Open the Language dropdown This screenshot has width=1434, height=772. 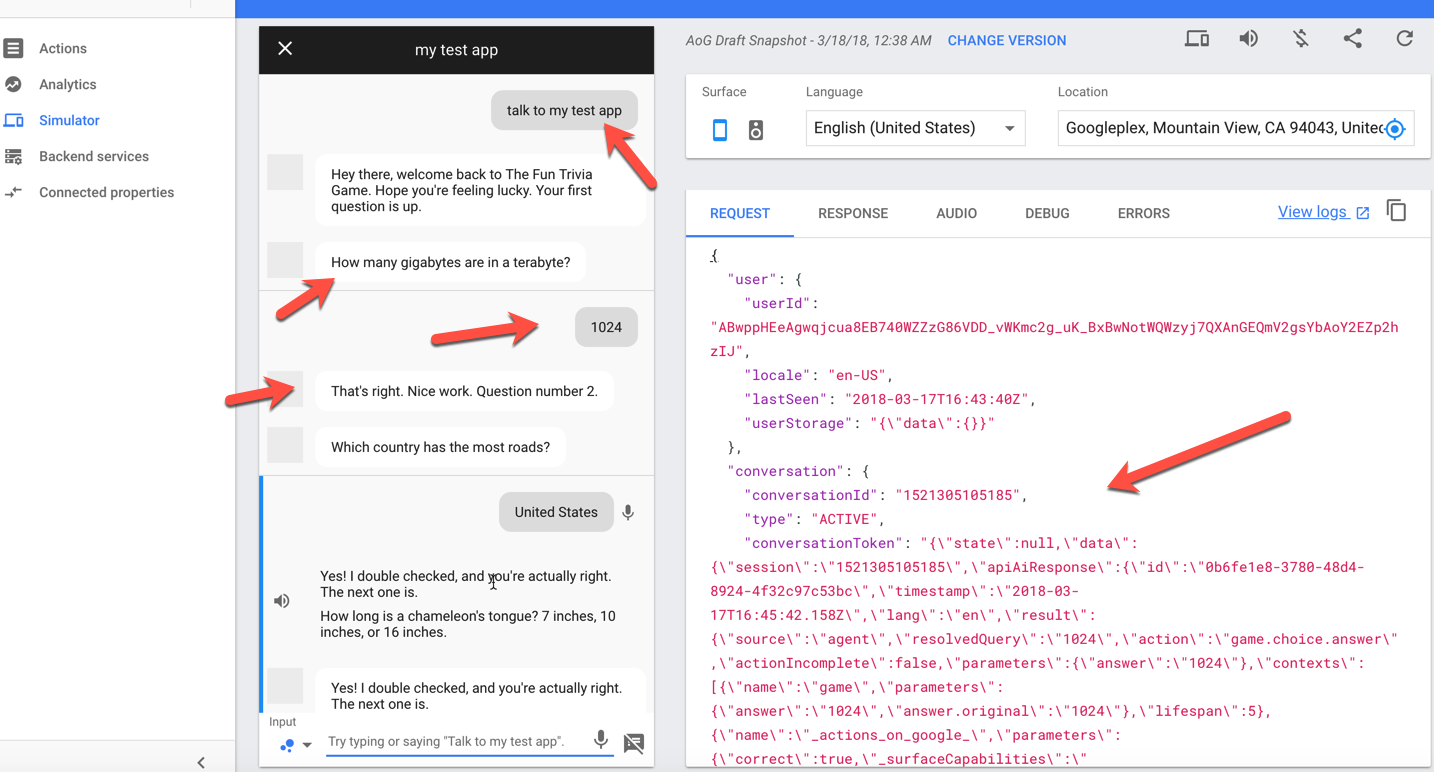[x=915, y=128]
